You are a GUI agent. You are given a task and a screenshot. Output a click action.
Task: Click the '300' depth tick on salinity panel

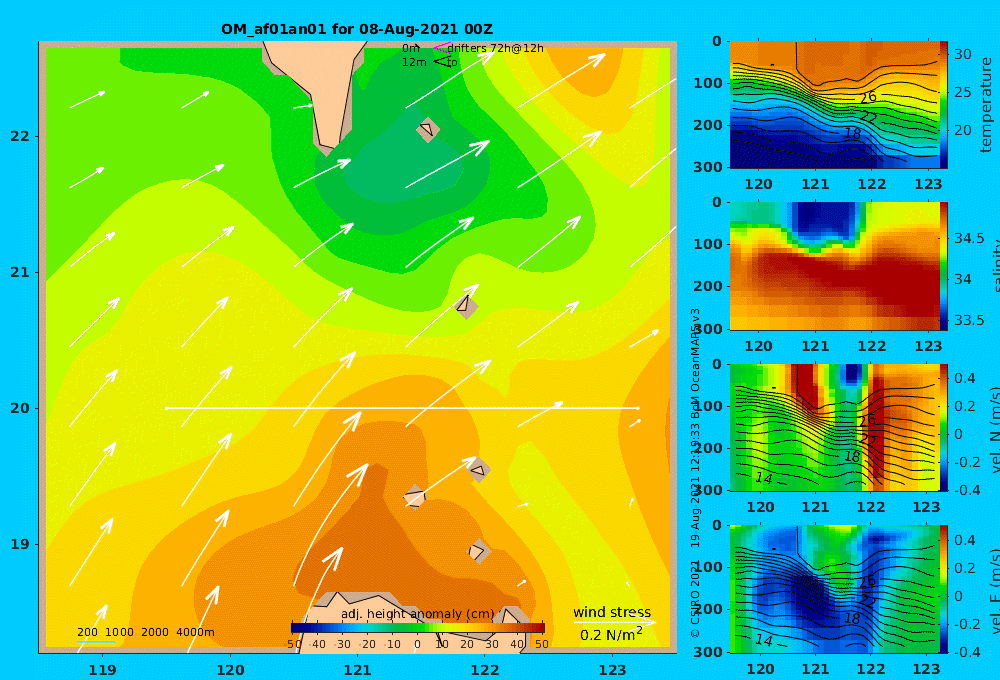point(708,329)
